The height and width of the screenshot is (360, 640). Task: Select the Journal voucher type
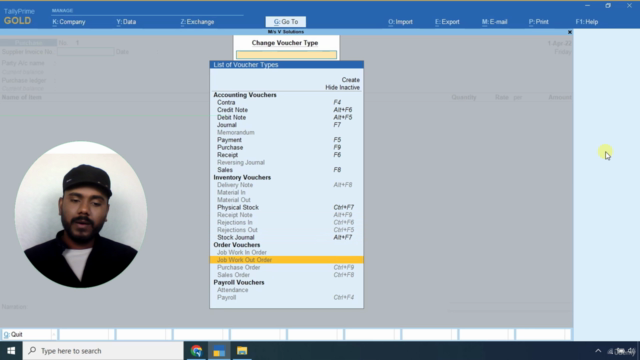pos(286,125)
